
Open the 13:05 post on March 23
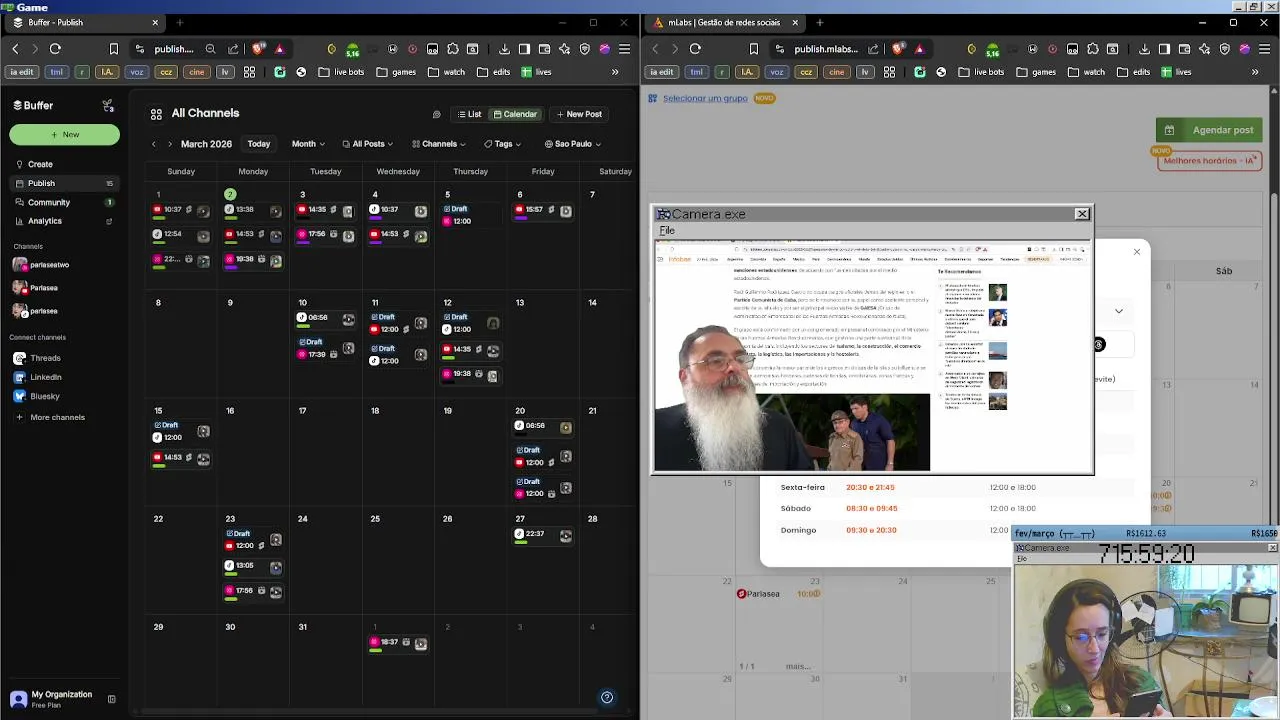[253, 566]
